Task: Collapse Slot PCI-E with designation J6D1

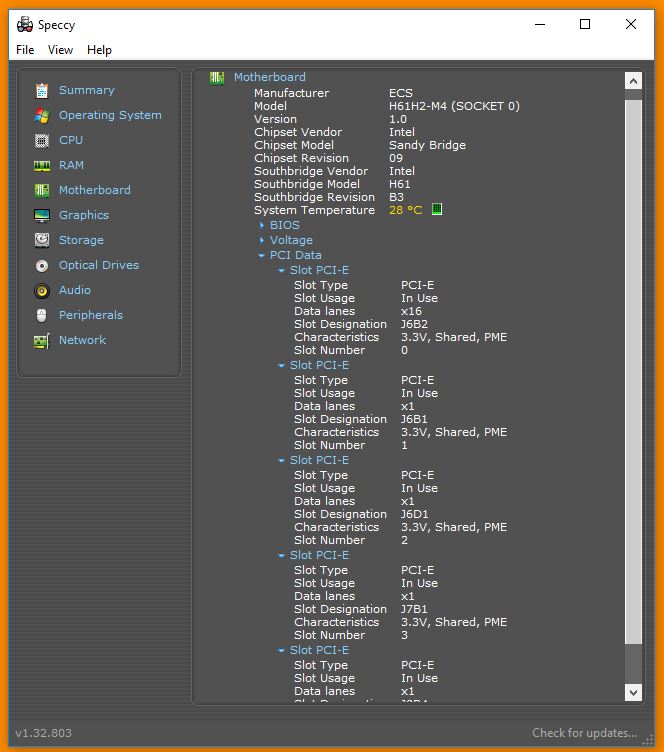Action: click(x=281, y=460)
